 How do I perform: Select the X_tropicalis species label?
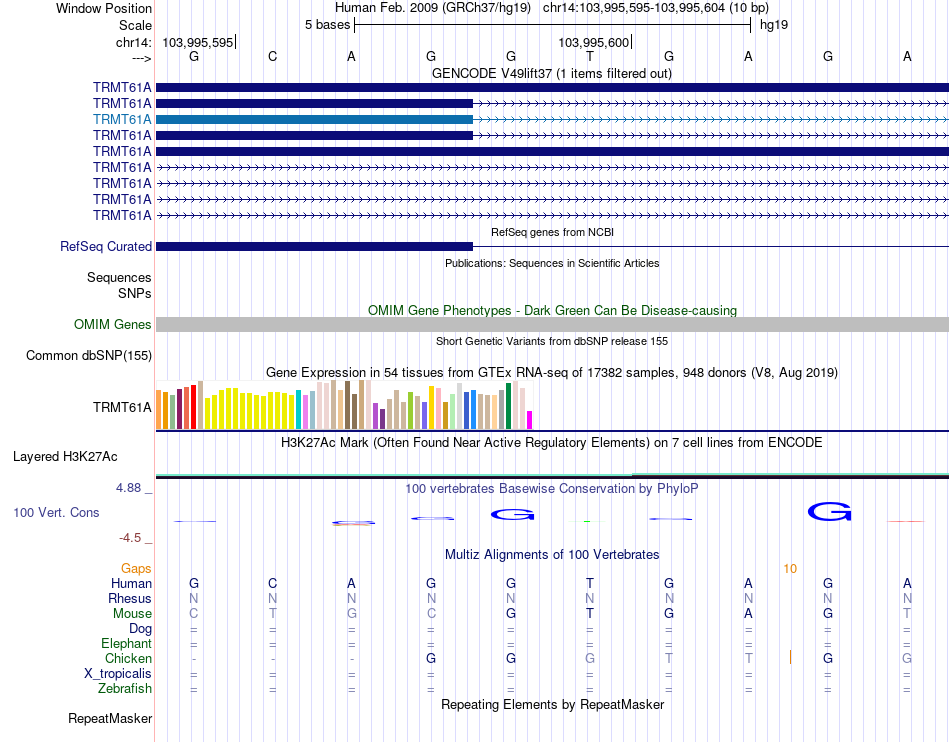tap(118, 674)
